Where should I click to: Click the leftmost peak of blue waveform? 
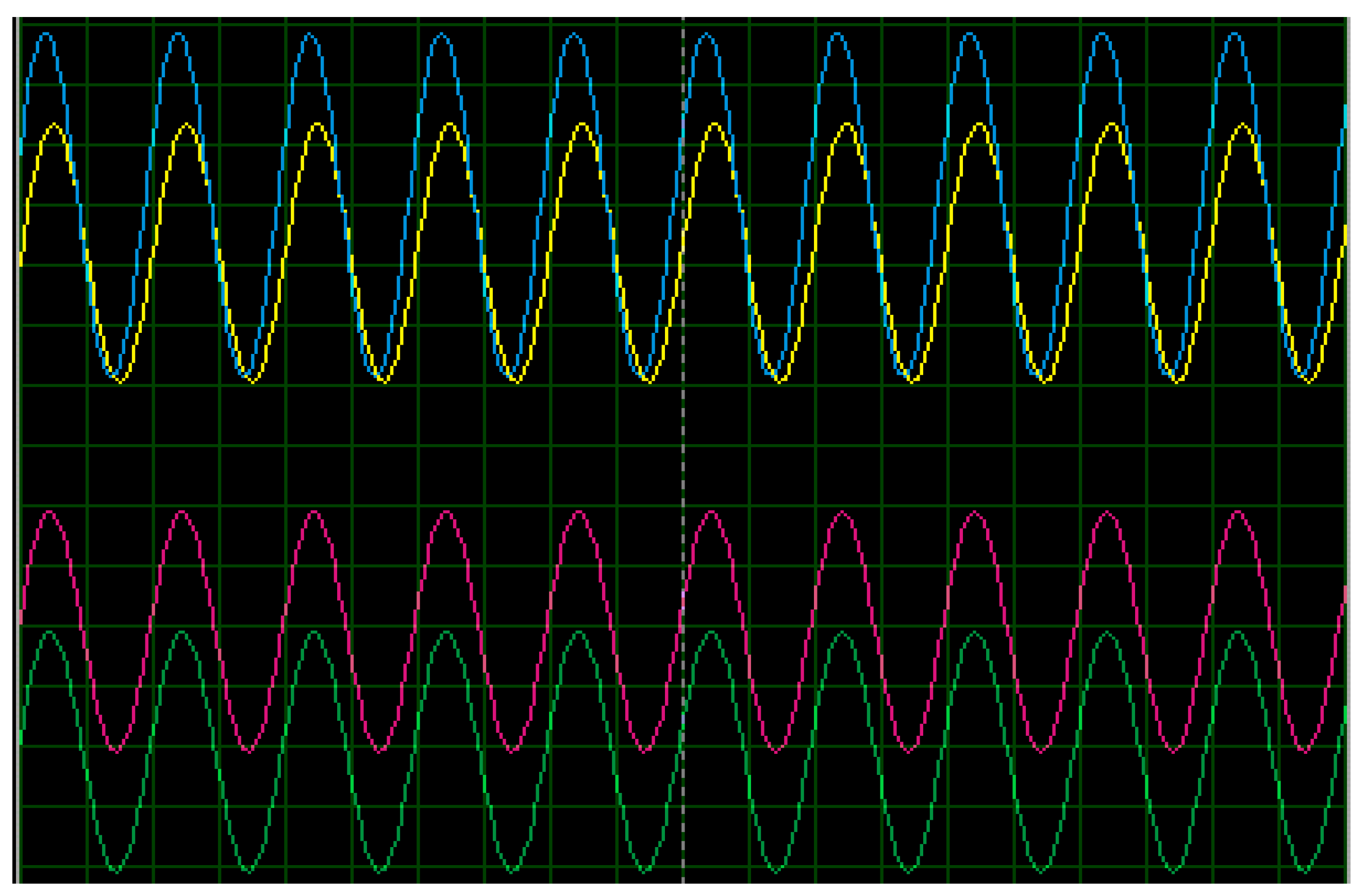click(x=45, y=35)
